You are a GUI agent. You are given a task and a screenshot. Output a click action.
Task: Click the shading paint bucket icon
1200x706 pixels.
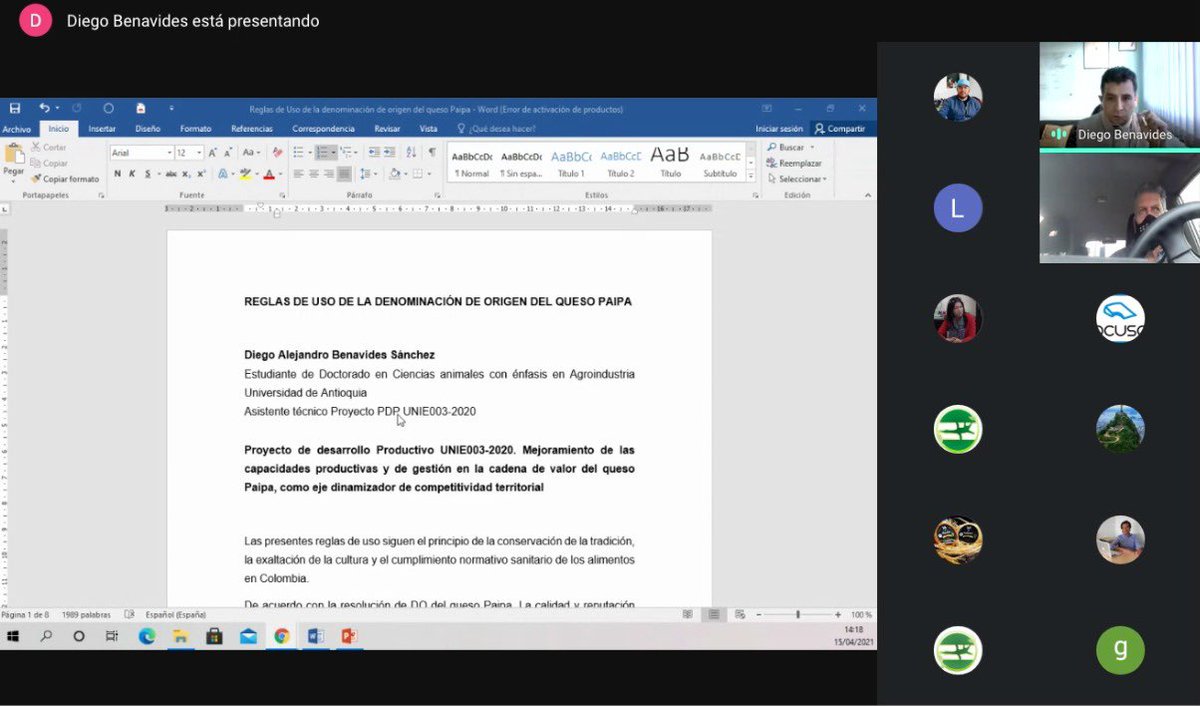point(394,174)
